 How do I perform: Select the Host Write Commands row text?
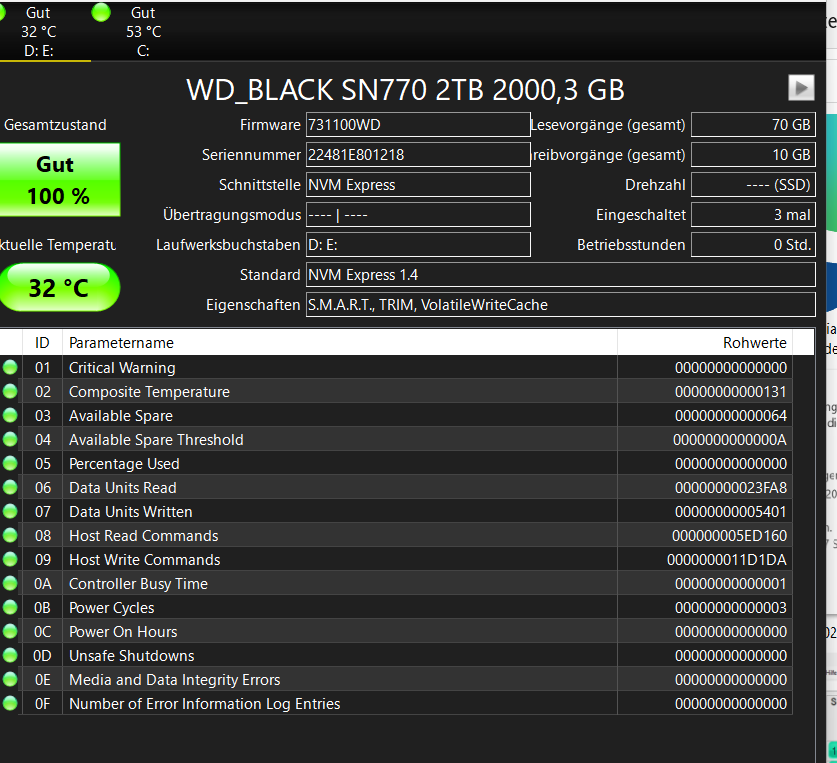[x=145, y=560]
